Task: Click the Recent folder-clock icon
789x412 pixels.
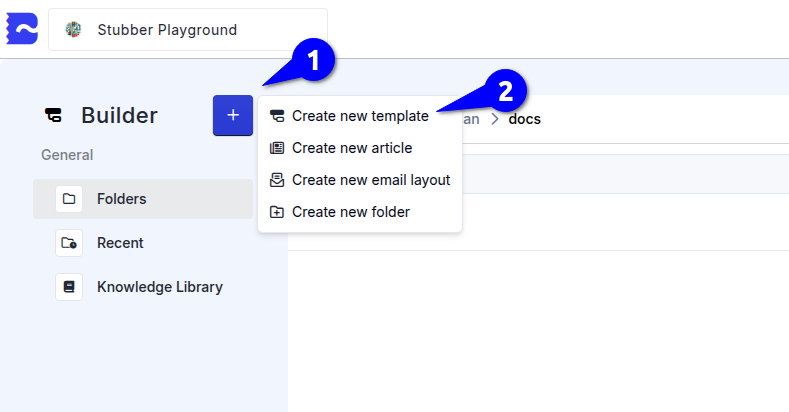Action: click(x=69, y=243)
